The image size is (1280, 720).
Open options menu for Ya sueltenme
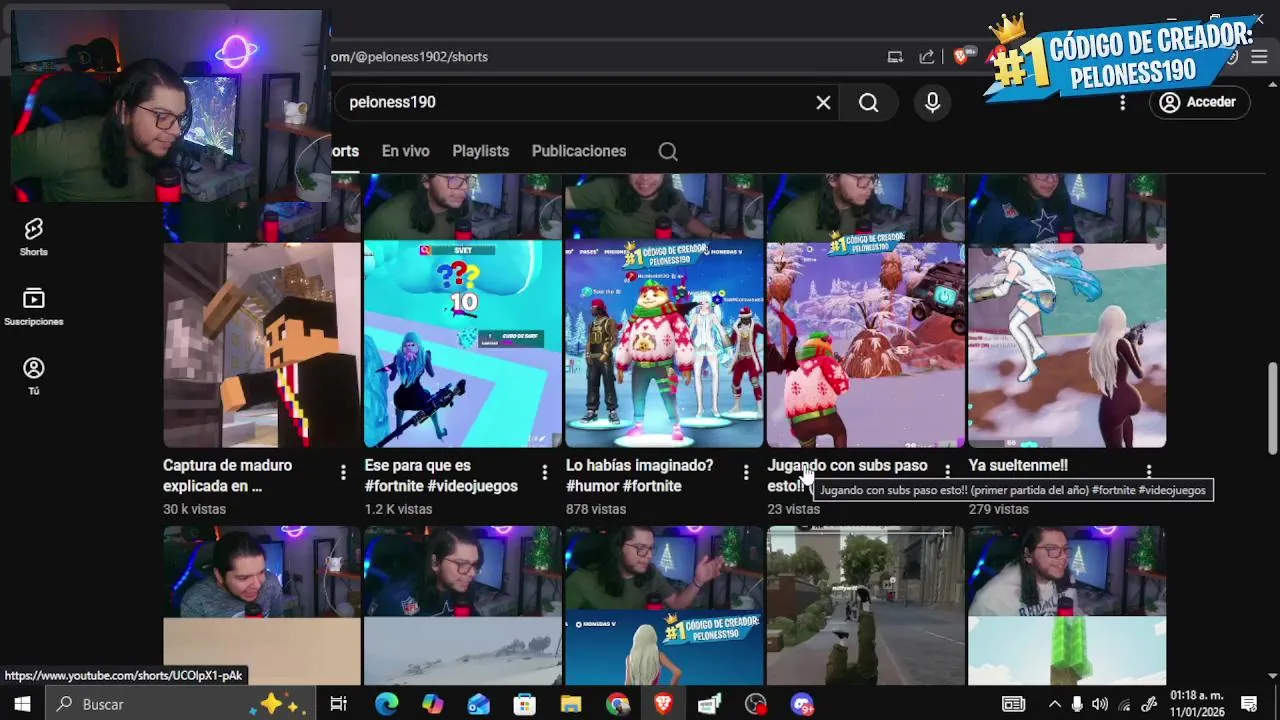(1148, 472)
